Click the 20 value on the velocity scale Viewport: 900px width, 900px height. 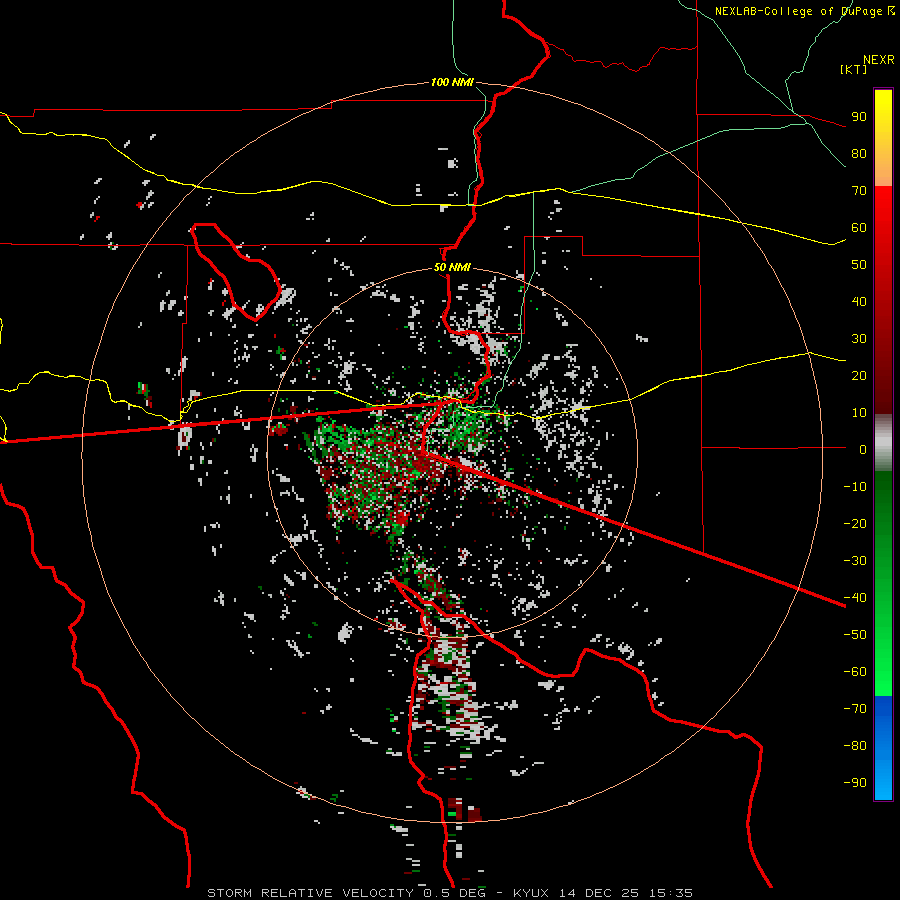859,376
